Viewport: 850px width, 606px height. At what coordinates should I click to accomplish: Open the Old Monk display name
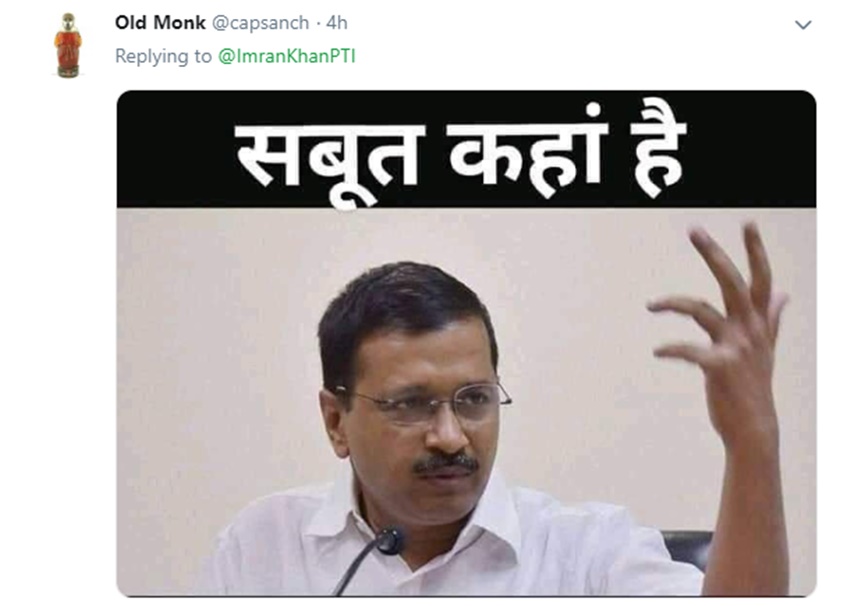coord(160,23)
